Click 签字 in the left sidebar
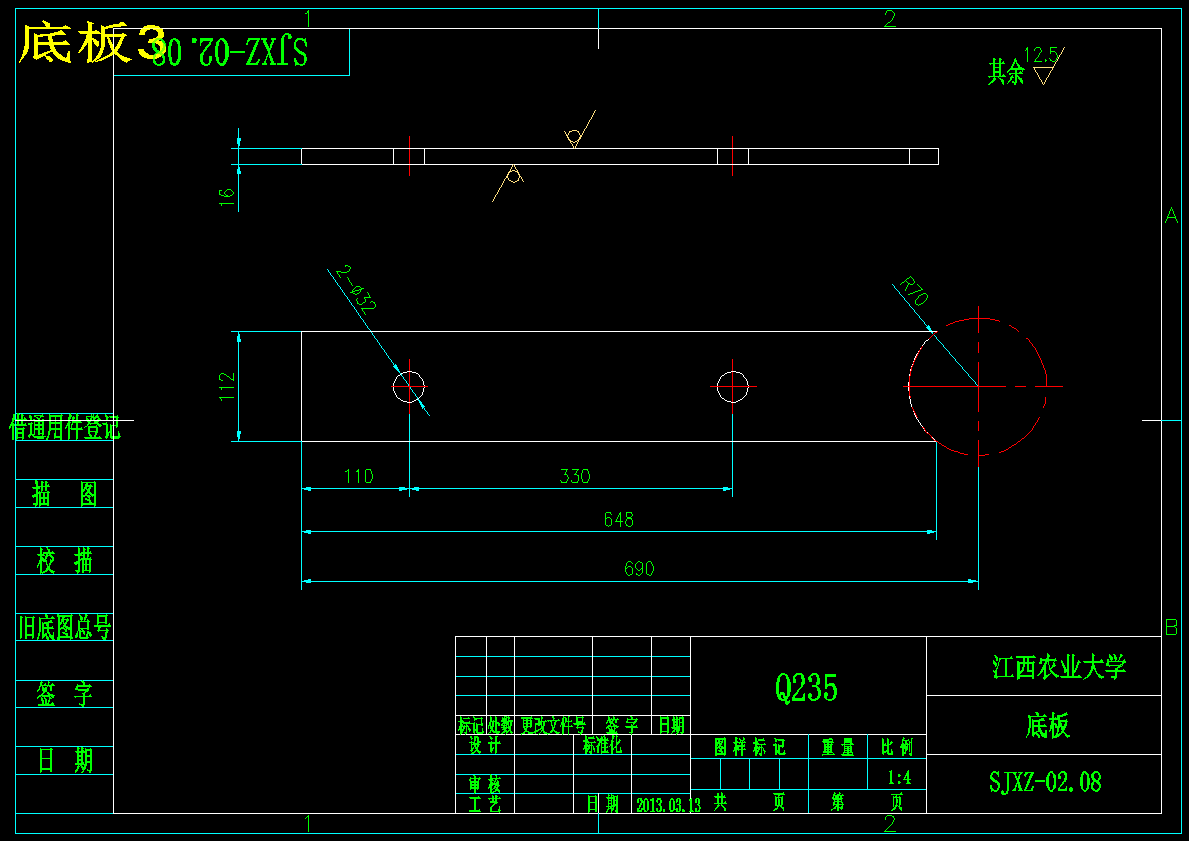The height and width of the screenshot is (841, 1189). [x=64, y=694]
